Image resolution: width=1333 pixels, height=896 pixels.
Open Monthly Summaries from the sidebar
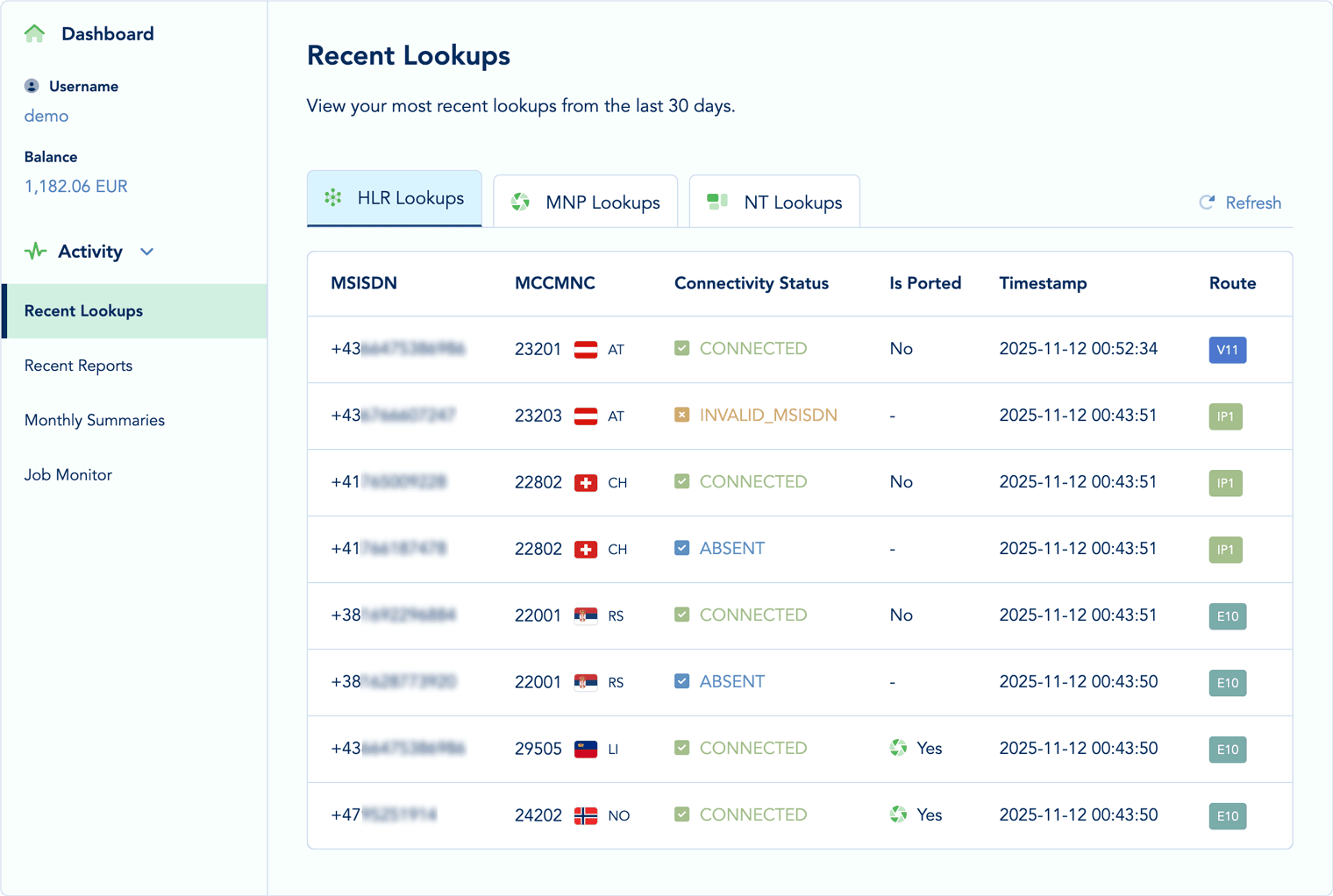coord(94,420)
